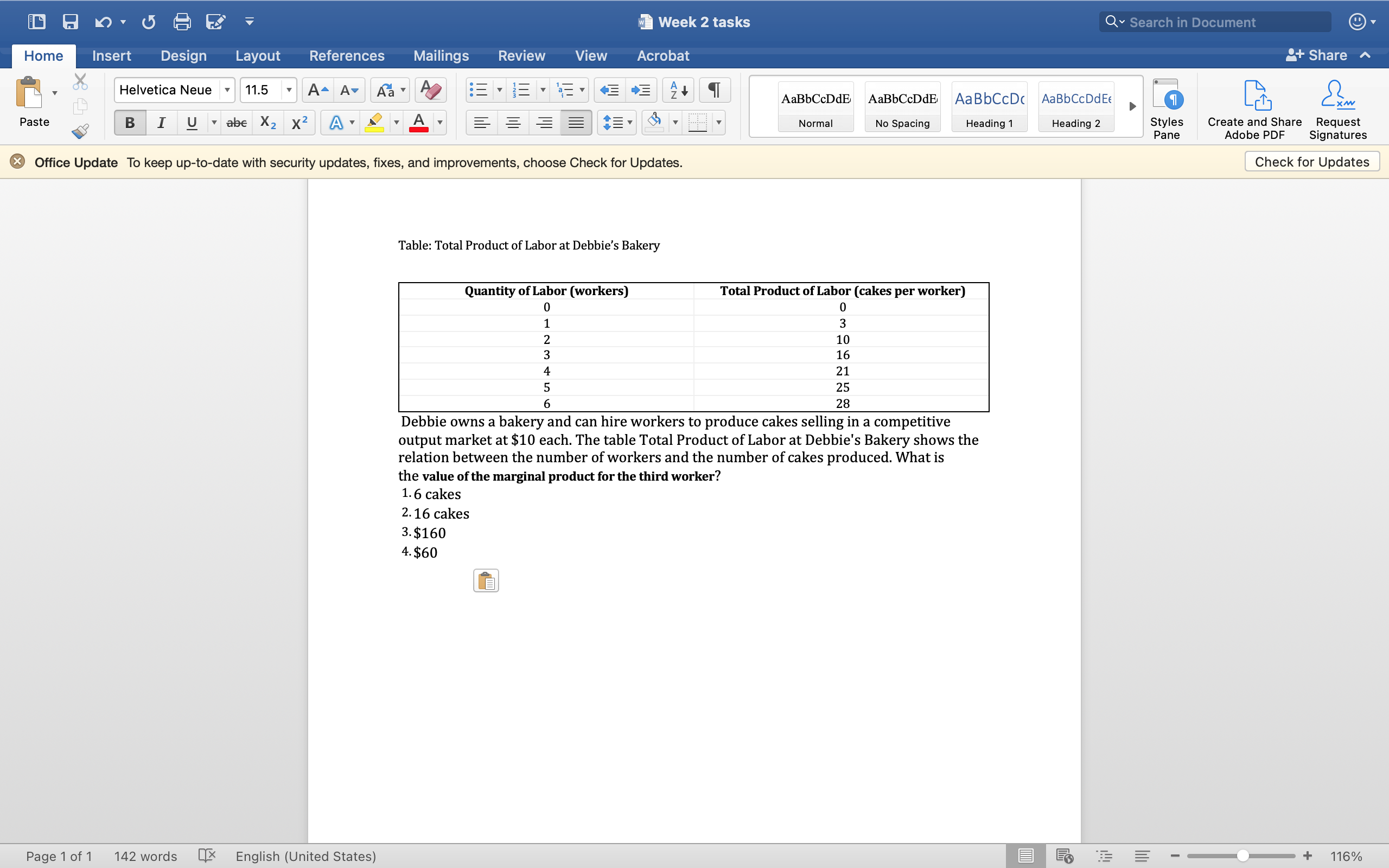Expand the font size dropdown
Viewport: 1389px width, 868px height.
pyautogui.click(x=289, y=90)
